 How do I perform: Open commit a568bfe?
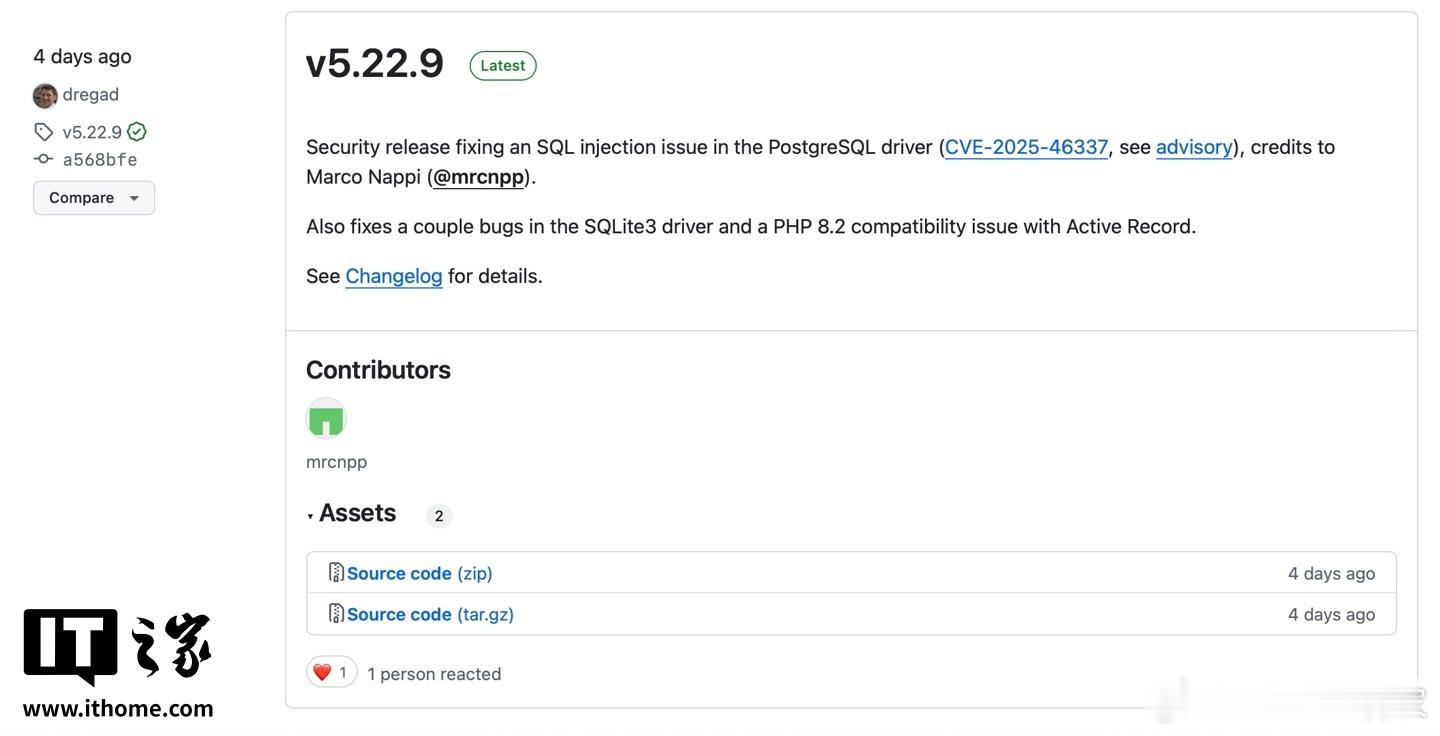tap(100, 159)
